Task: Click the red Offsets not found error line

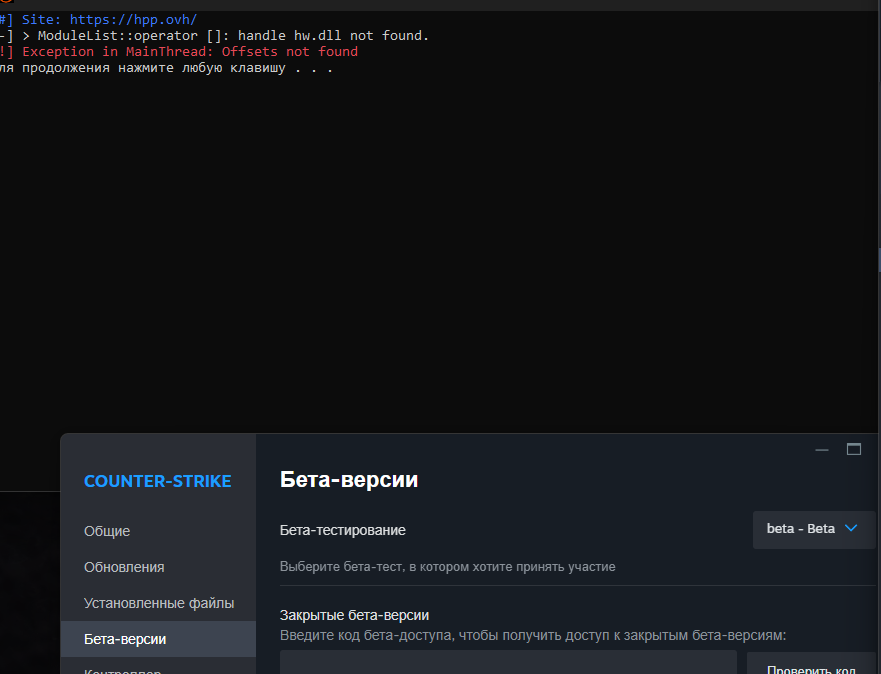Action: click(x=189, y=51)
